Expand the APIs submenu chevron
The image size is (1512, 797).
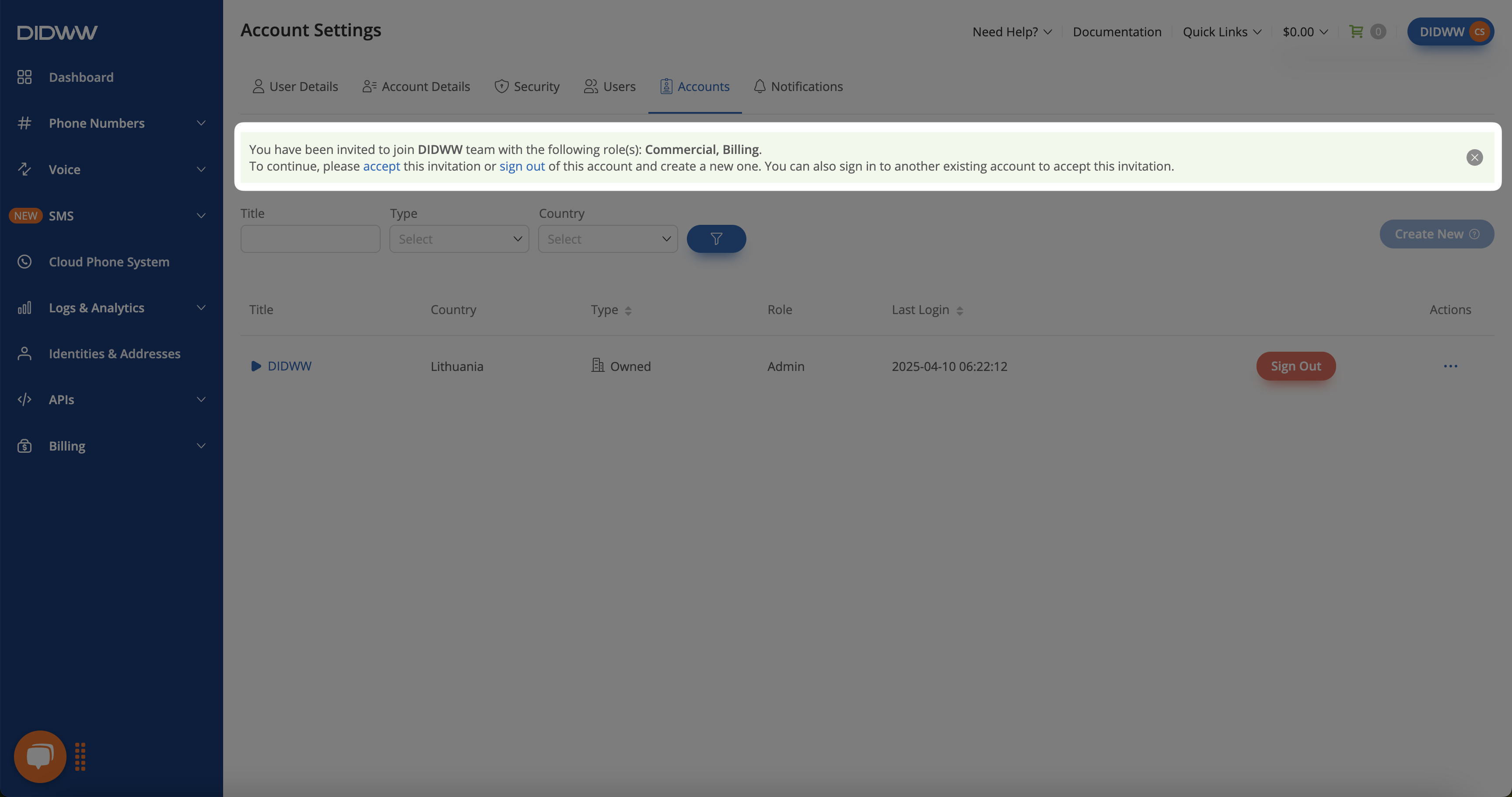pos(201,400)
